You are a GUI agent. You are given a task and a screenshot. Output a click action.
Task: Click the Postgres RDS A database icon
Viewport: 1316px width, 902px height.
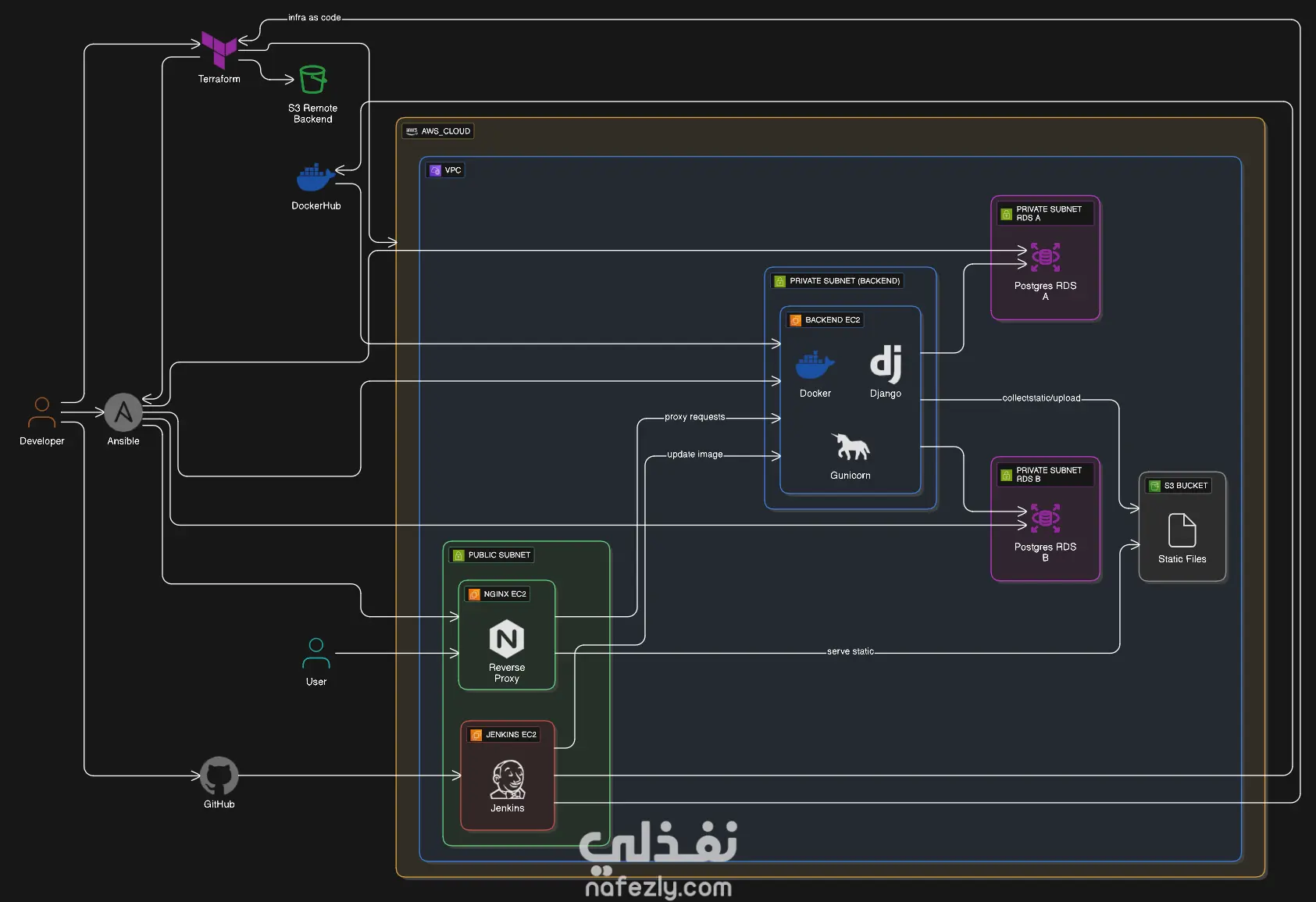point(1045,257)
